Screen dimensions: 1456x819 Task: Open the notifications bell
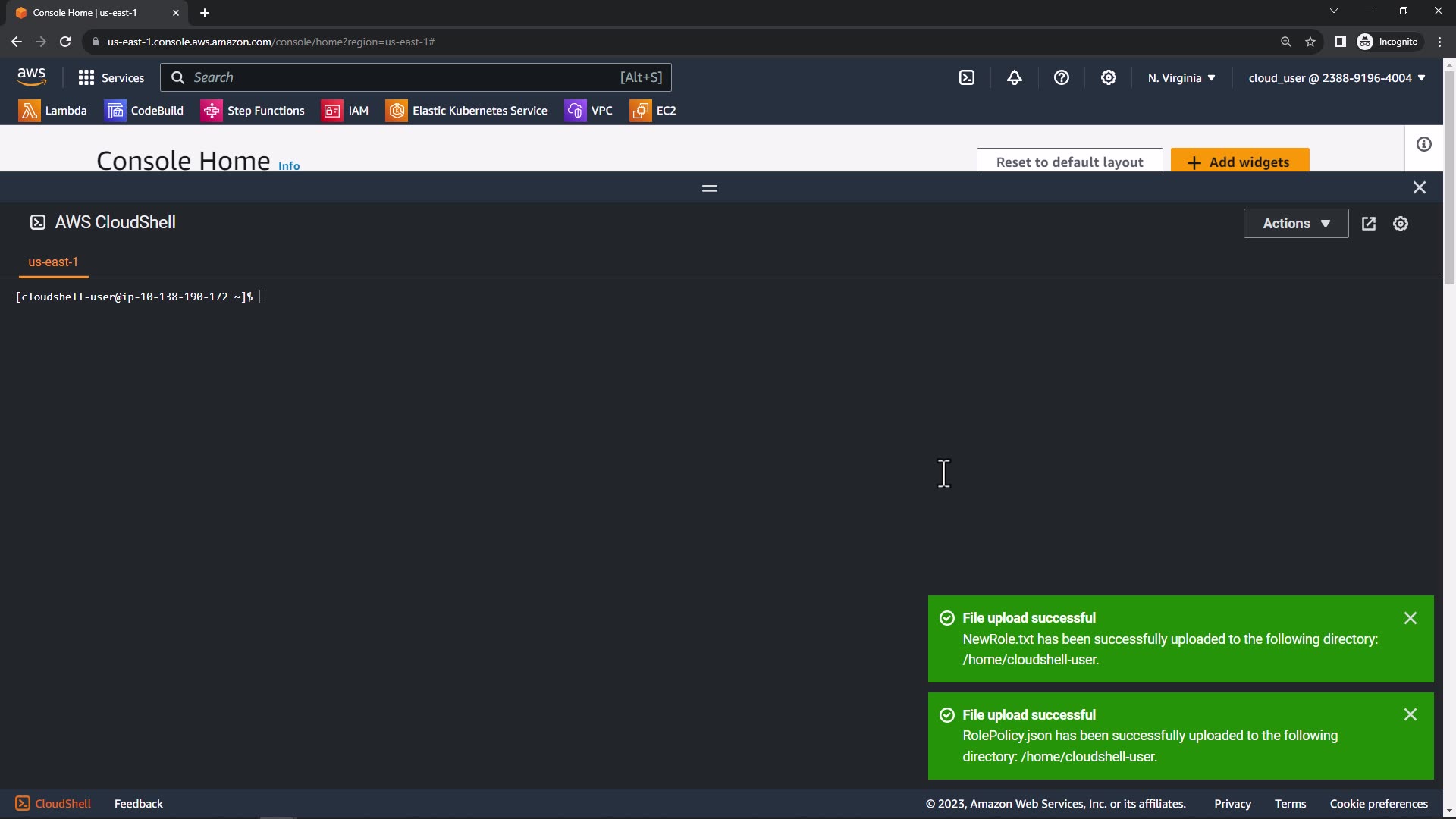(x=1014, y=77)
